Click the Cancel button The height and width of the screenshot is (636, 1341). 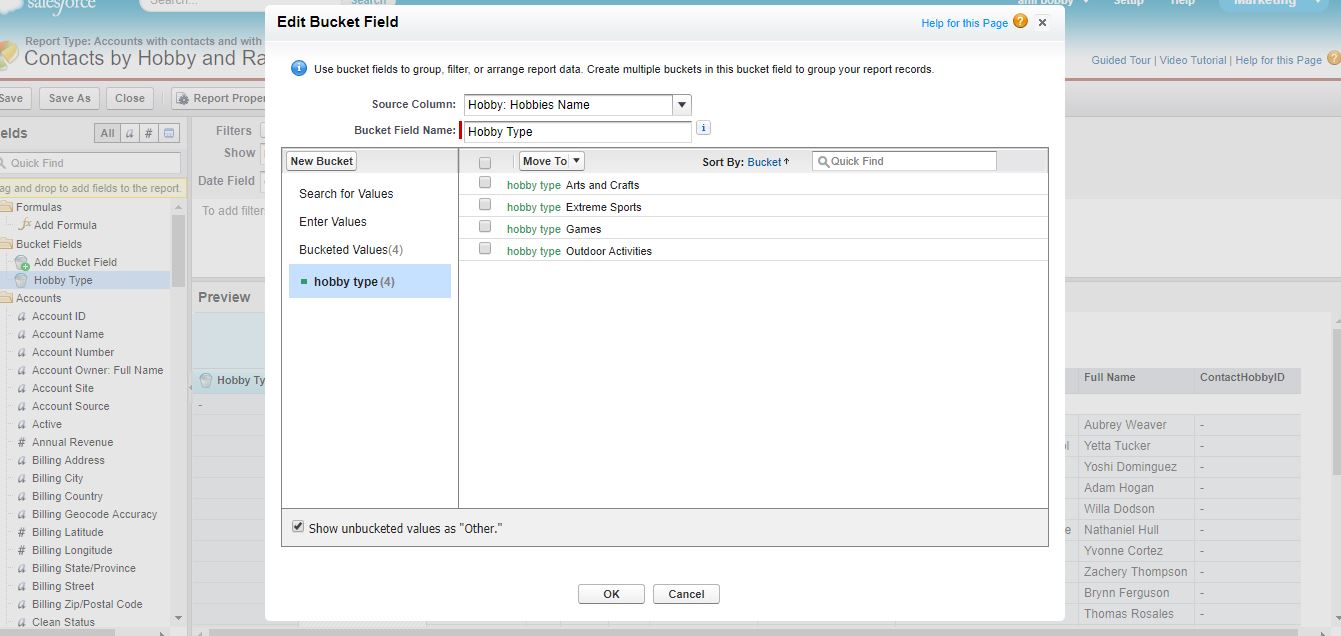(686, 594)
